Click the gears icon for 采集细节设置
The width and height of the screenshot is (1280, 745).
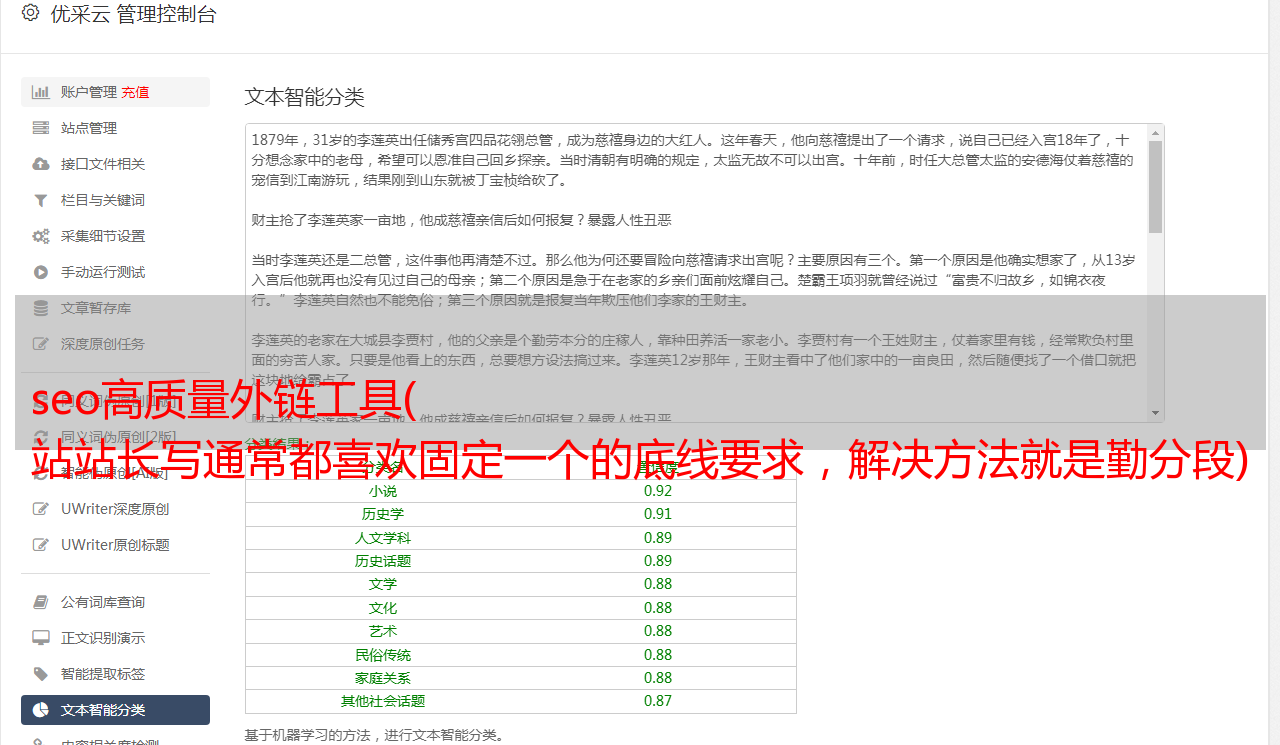41,236
